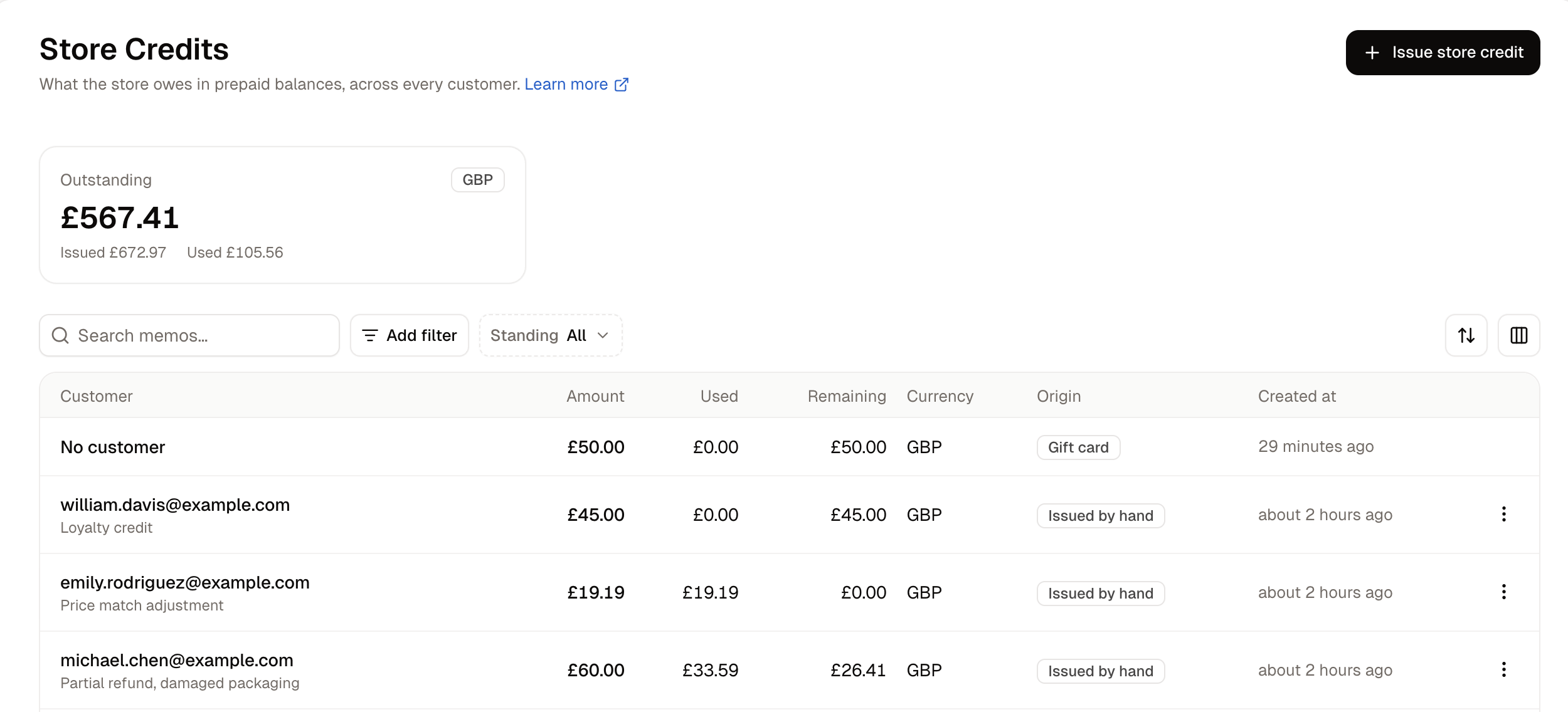This screenshot has width=1568, height=712.
Task: Click the plus icon on Issue store credit
Action: 1372,53
